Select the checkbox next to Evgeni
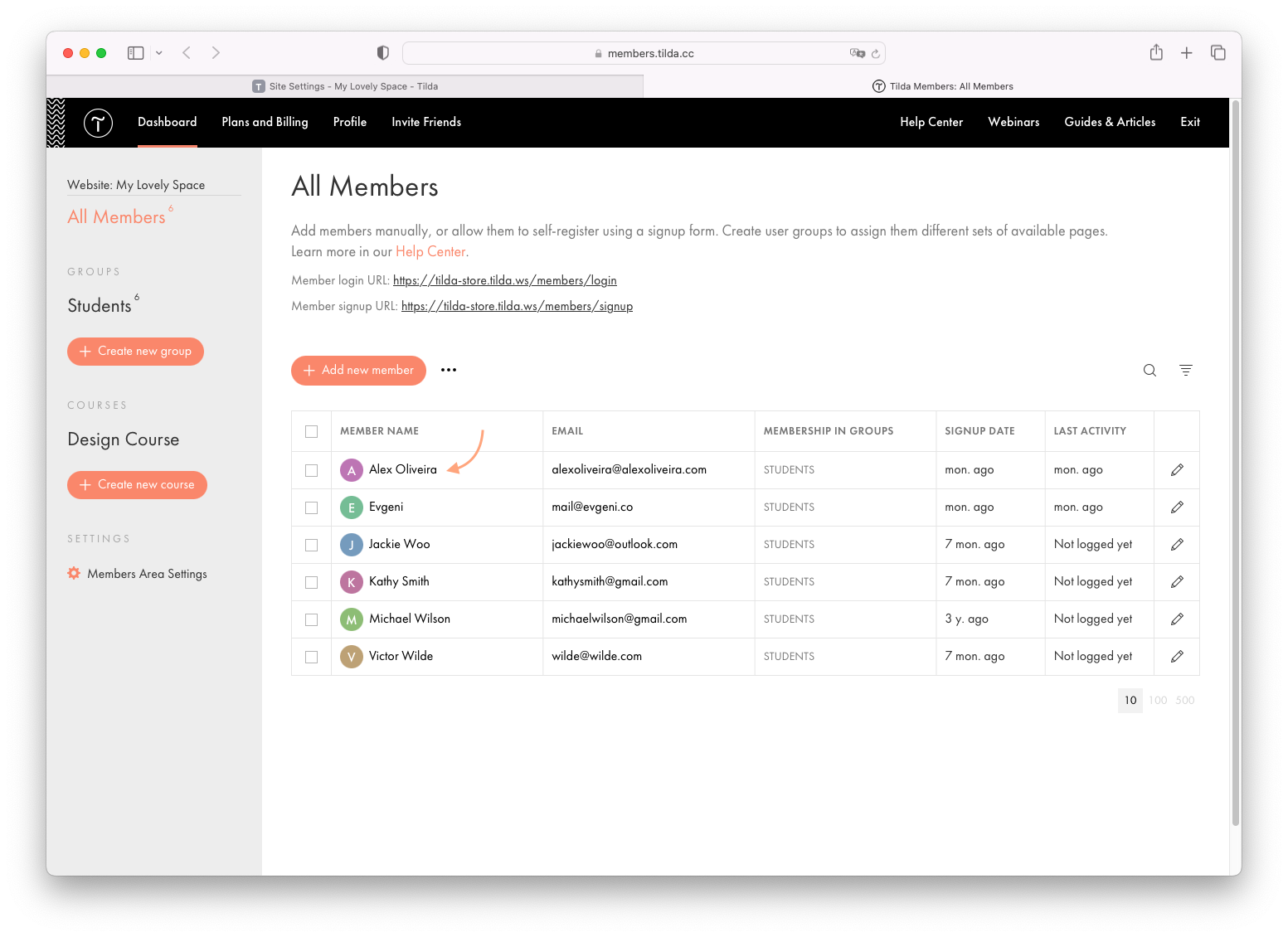Screen dimensions: 1288x937 (x=311, y=507)
